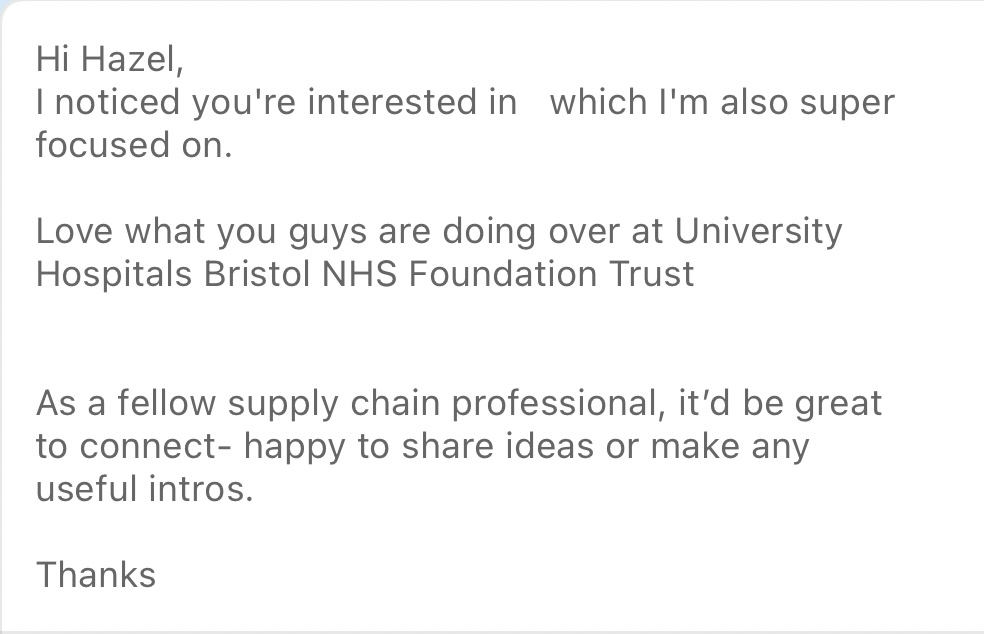Click the word "University" in the message
The height and width of the screenshot is (634, 984).
coord(759,231)
